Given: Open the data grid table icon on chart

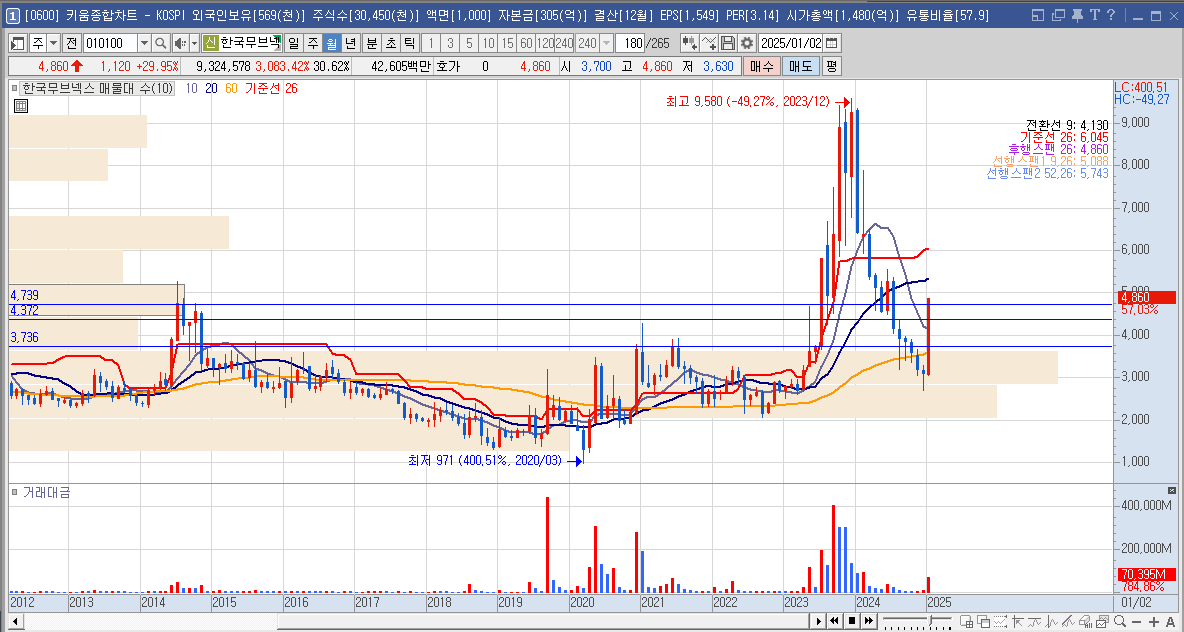Looking at the screenshot, I should pos(21,106).
